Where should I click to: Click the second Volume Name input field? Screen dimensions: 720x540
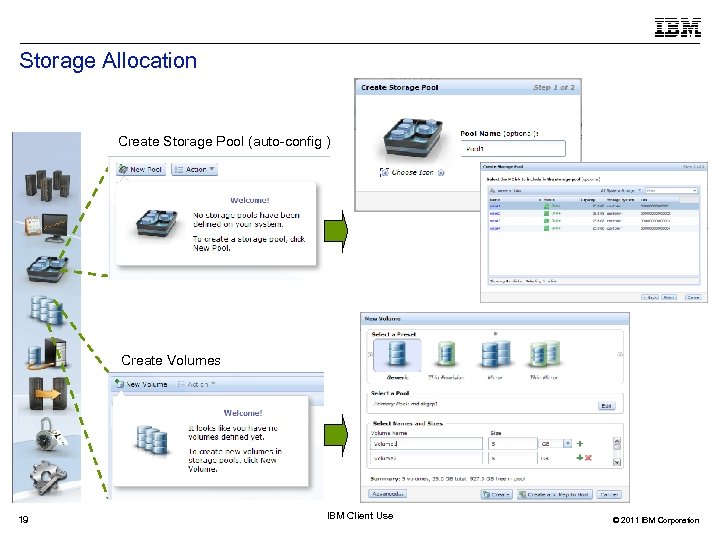tap(426, 458)
